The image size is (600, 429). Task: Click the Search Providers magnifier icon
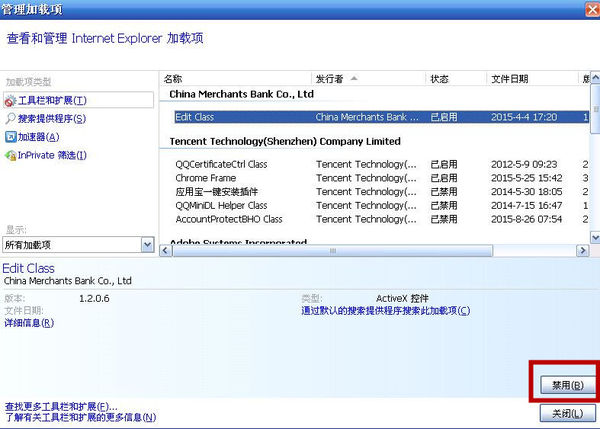(10, 119)
